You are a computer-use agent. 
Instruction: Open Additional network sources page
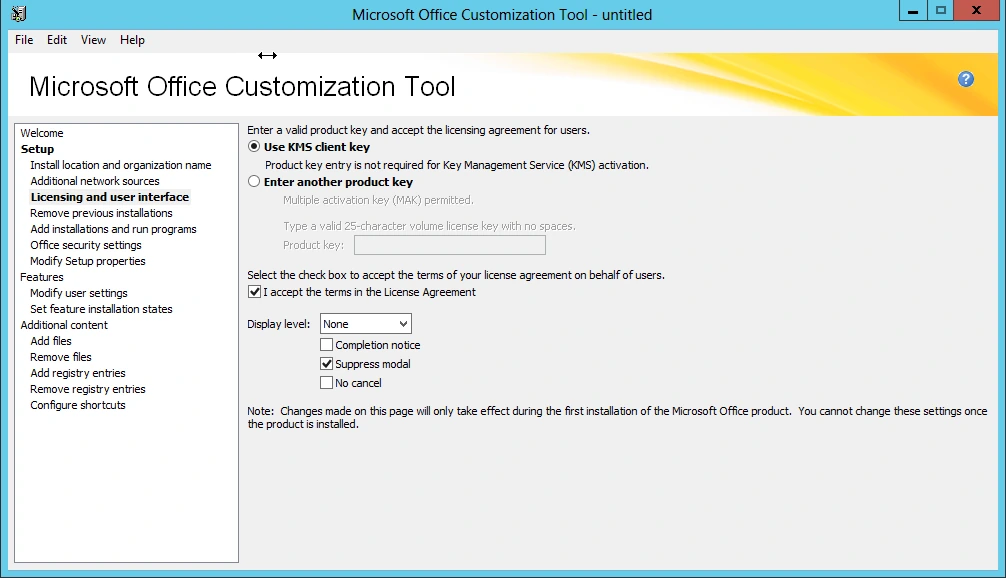tap(95, 181)
